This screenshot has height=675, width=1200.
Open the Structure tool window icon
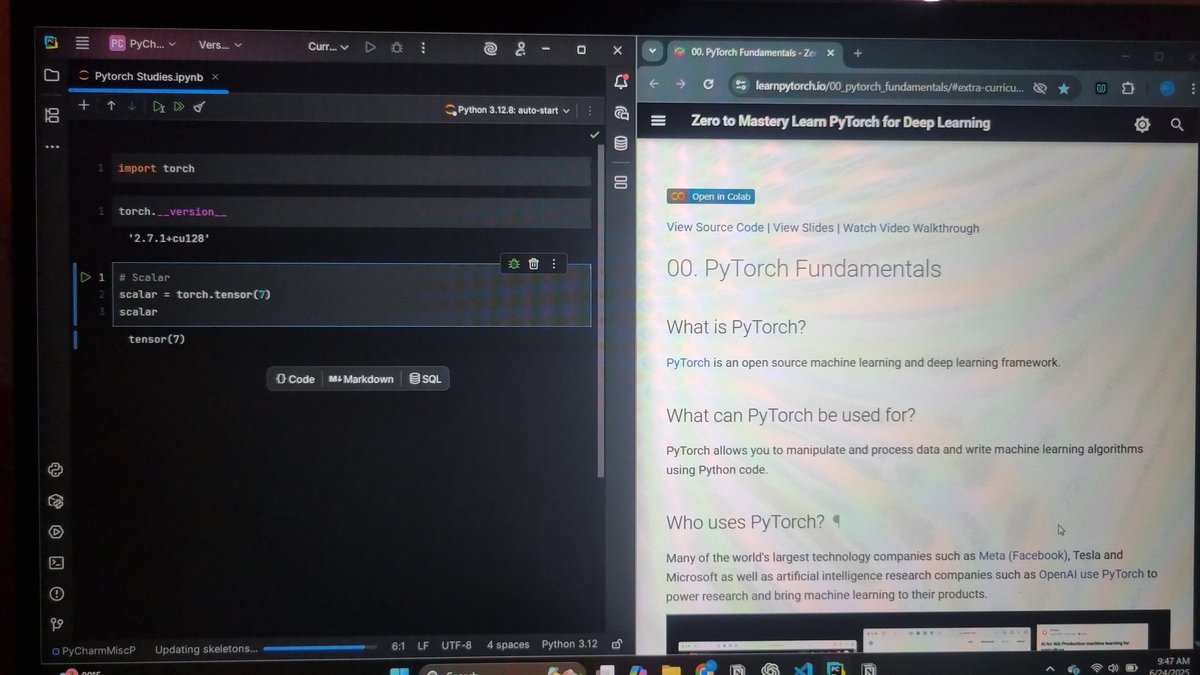tap(52, 116)
